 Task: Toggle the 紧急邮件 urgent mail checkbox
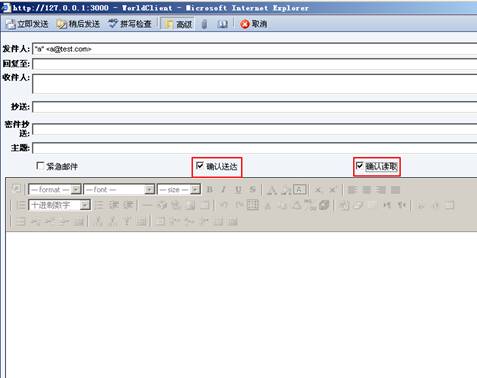[40, 166]
